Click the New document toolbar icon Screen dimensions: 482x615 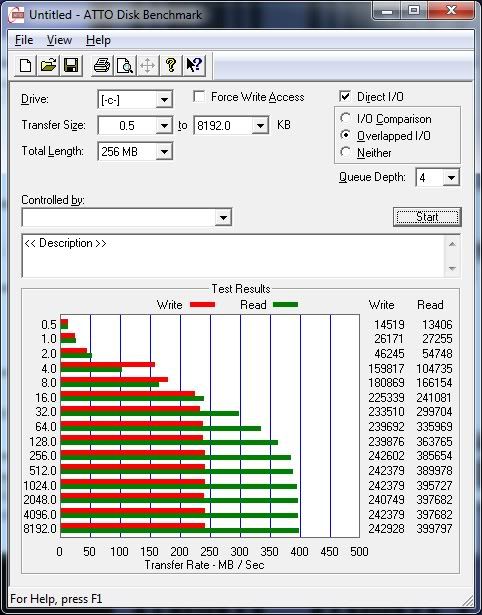coord(25,65)
